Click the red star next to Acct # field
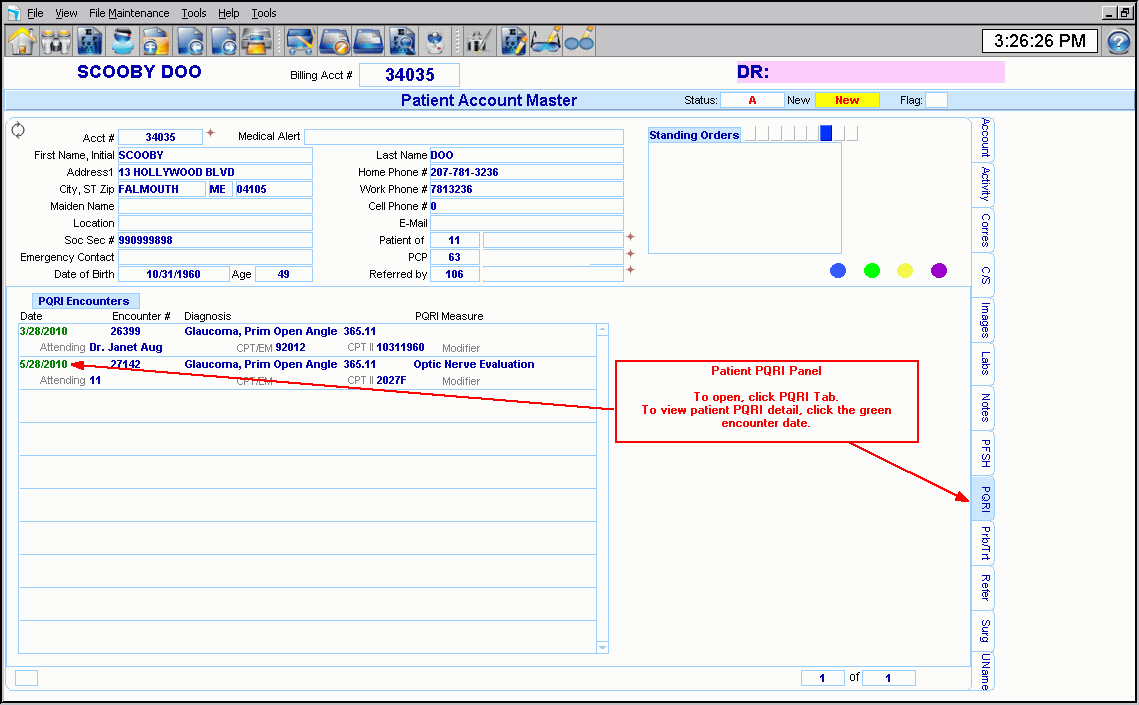Viewport: 1139px width, 705px height. click(211, 134)
